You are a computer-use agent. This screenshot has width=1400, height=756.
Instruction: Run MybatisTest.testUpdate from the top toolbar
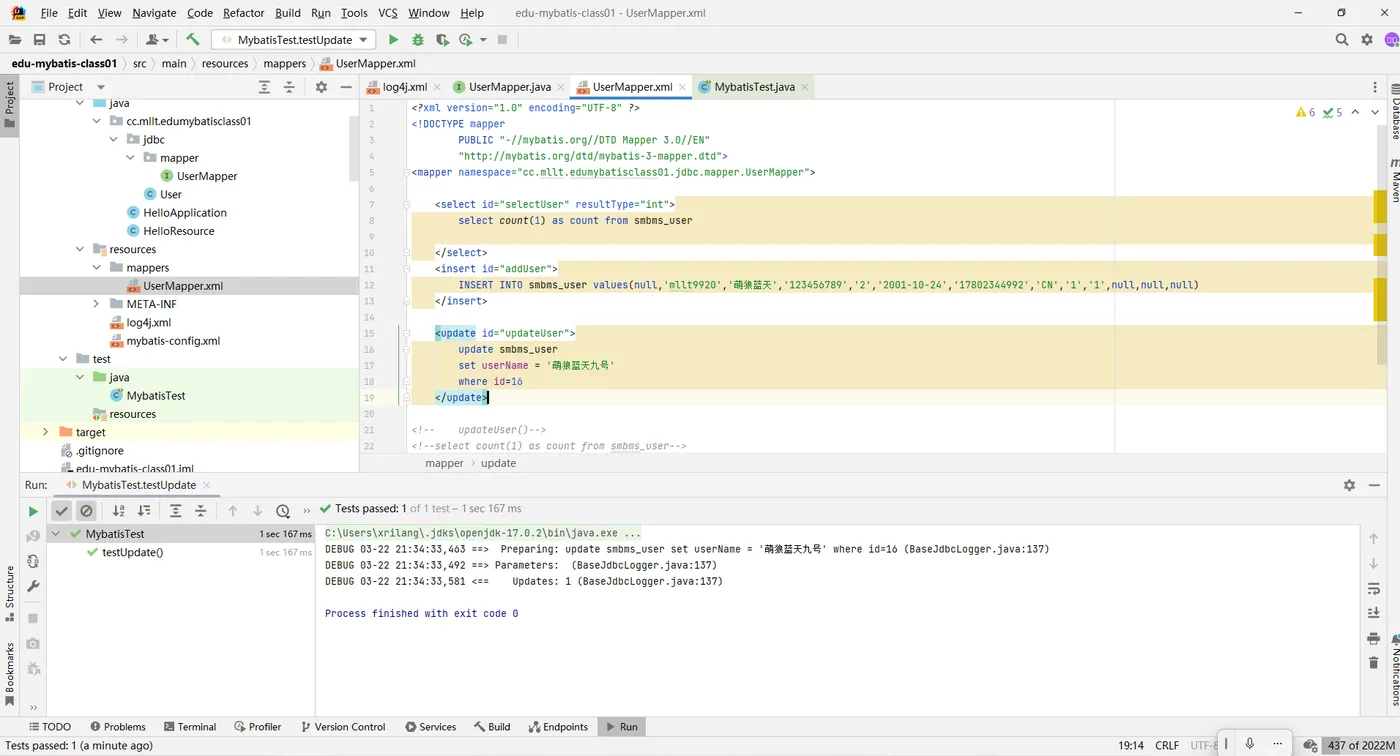(393, 40)
